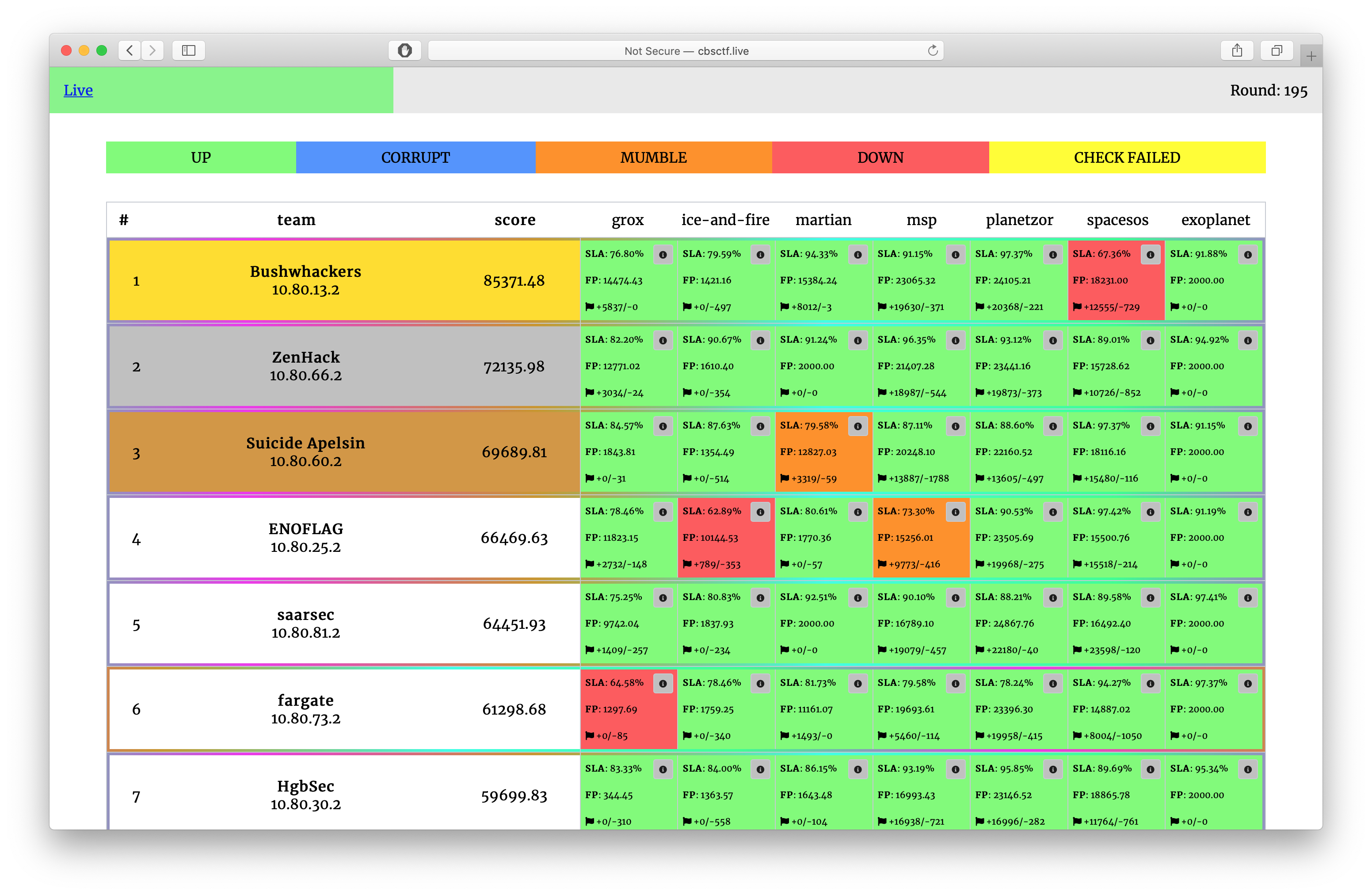1372x895 pixels.
Task: Click info icon on fargate grox cell
Action: coord(663,683)
